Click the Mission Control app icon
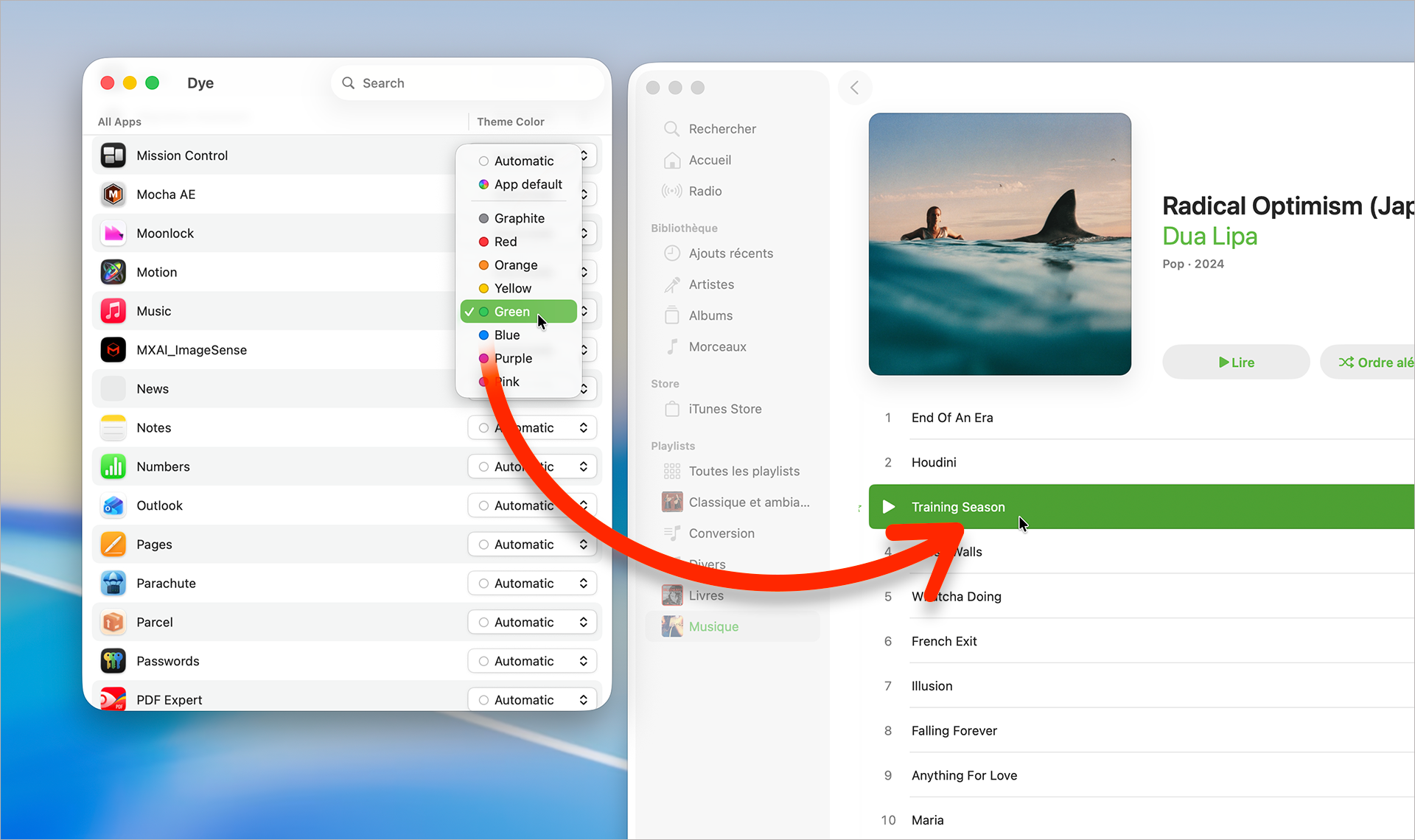 point(113,155)
